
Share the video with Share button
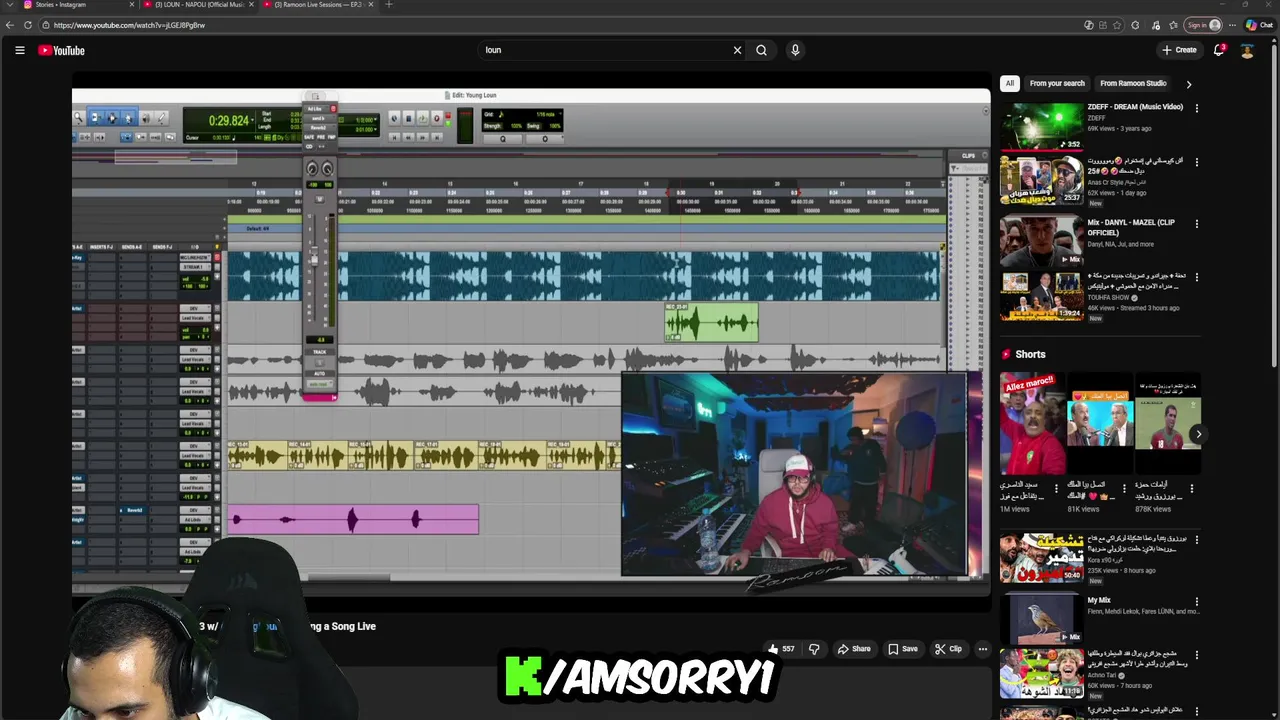click(x=854, y=649)
